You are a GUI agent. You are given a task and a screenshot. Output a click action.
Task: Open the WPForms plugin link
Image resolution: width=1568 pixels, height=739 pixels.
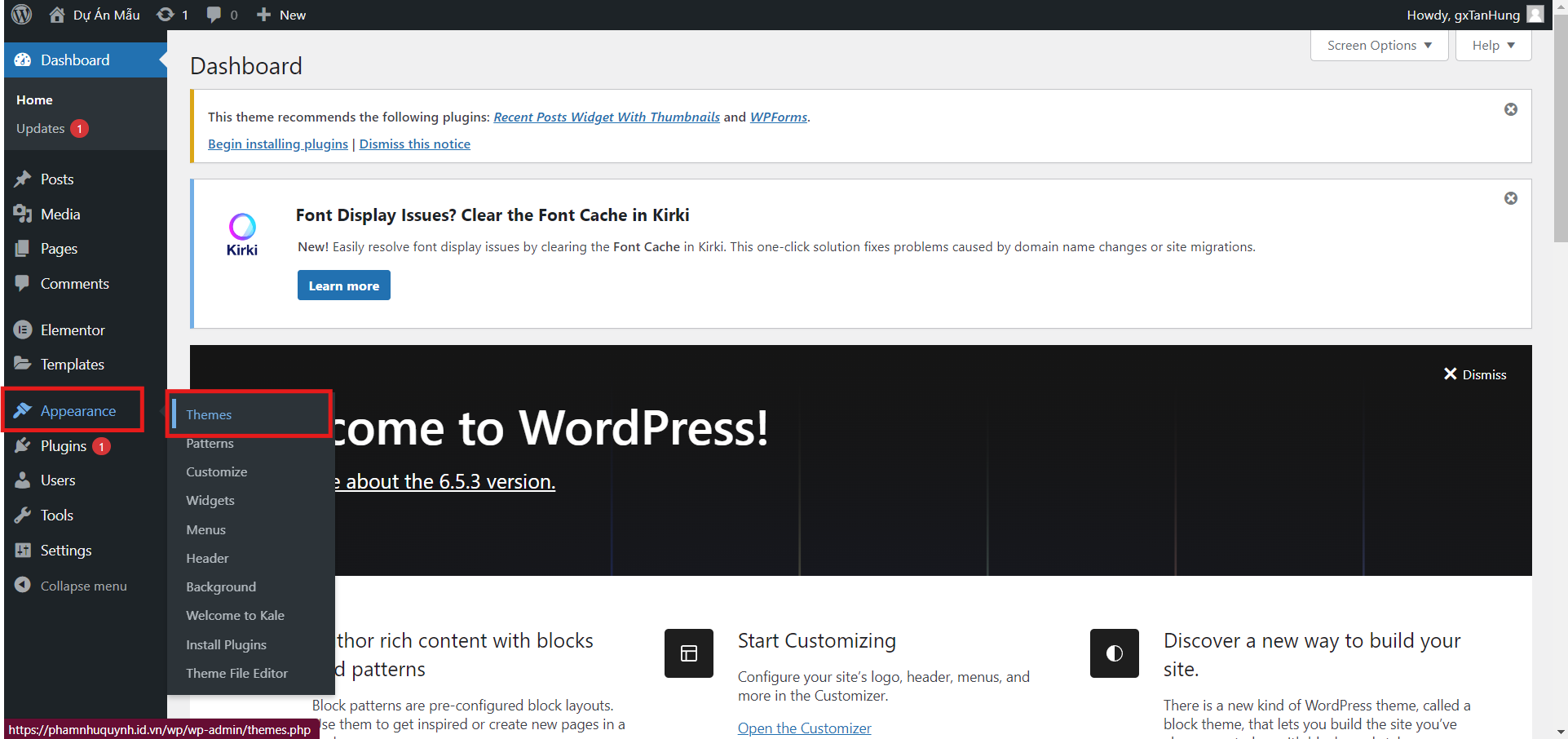[779, 117]
